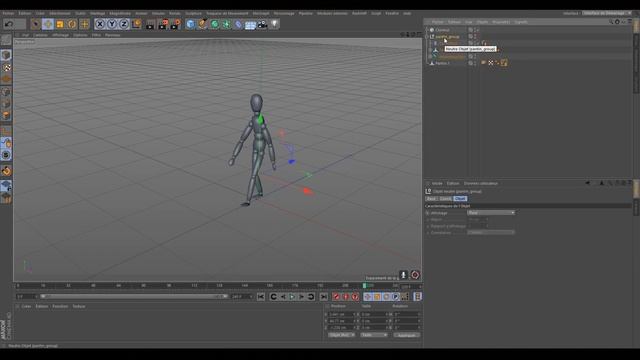Open the deformer objects icon
The height and width of the screenshot is (360, 640).
point(238,24)
